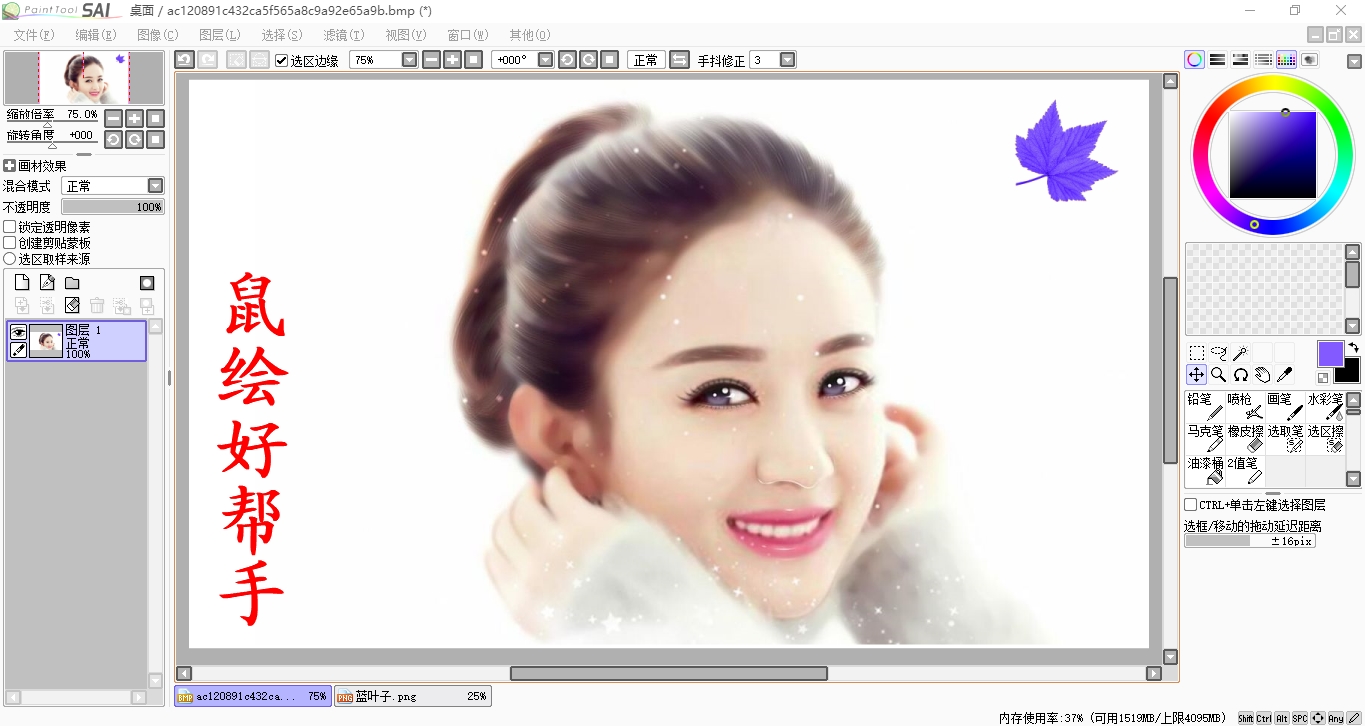Image resolution: width=1365 pixels, height=726 pixels.
Task: Reset zoom with top toolbar square button
Action: 474,60
